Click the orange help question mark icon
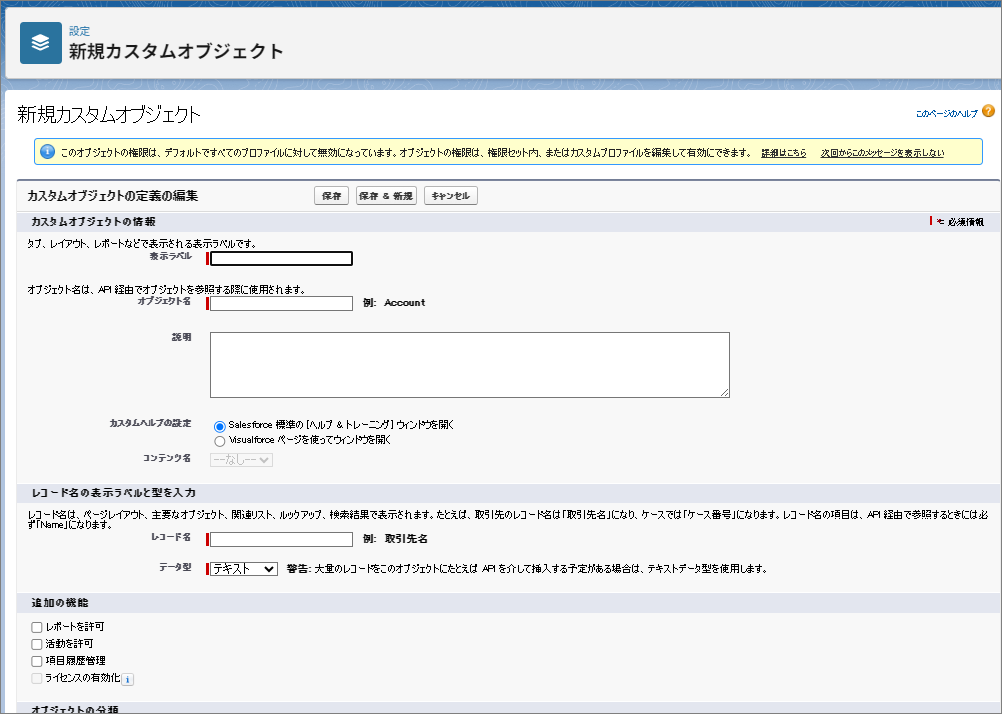1002x714 pixels. pyautogui.click(x=988, y=112)
